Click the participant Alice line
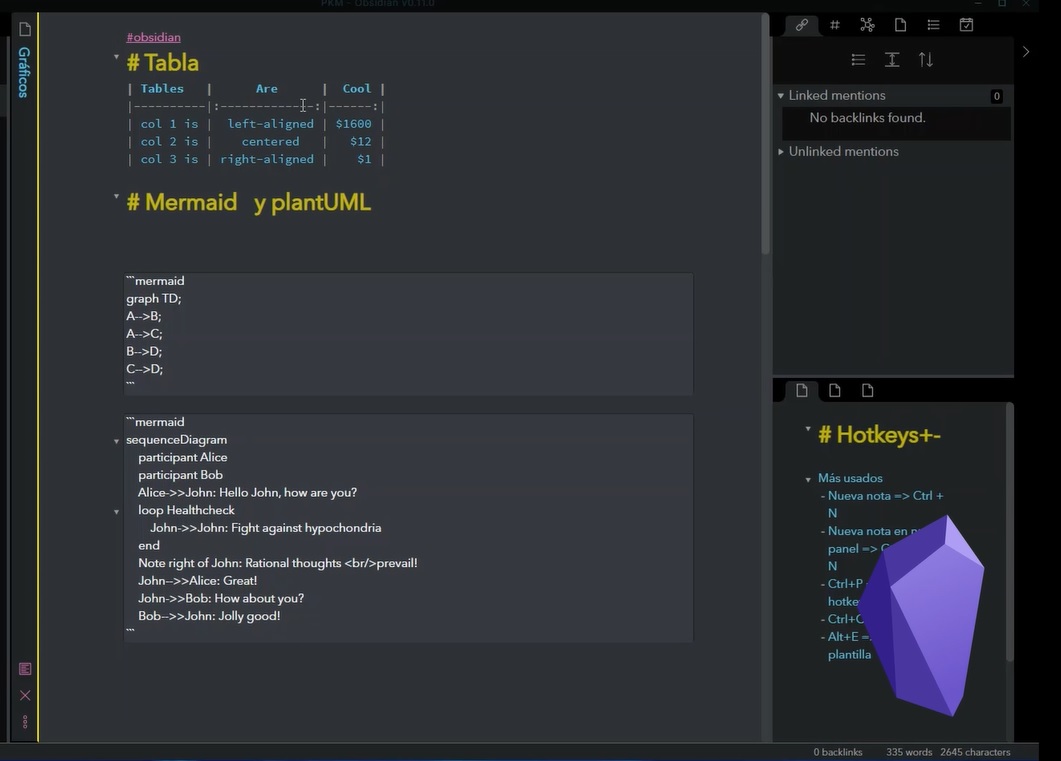 point(183,457)
